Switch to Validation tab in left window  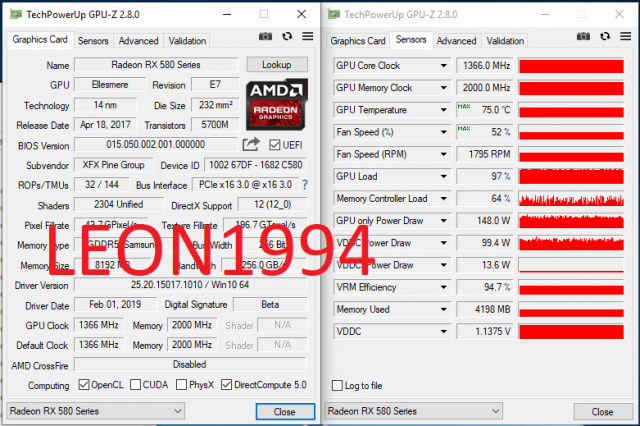coord(187,41)
